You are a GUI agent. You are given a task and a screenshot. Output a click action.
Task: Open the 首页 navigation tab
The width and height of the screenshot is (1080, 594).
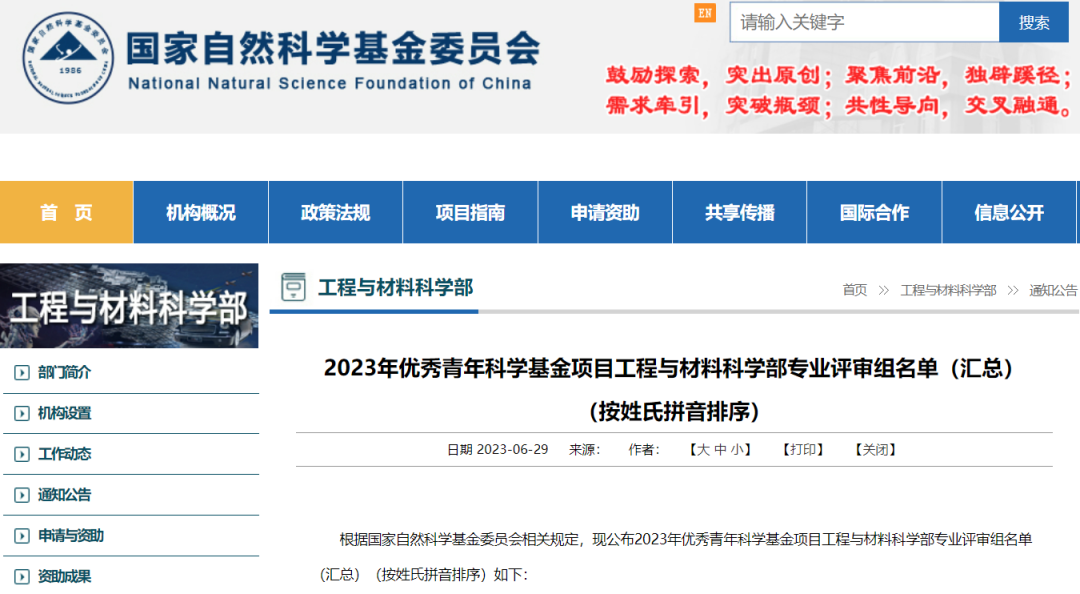(66, 212)
